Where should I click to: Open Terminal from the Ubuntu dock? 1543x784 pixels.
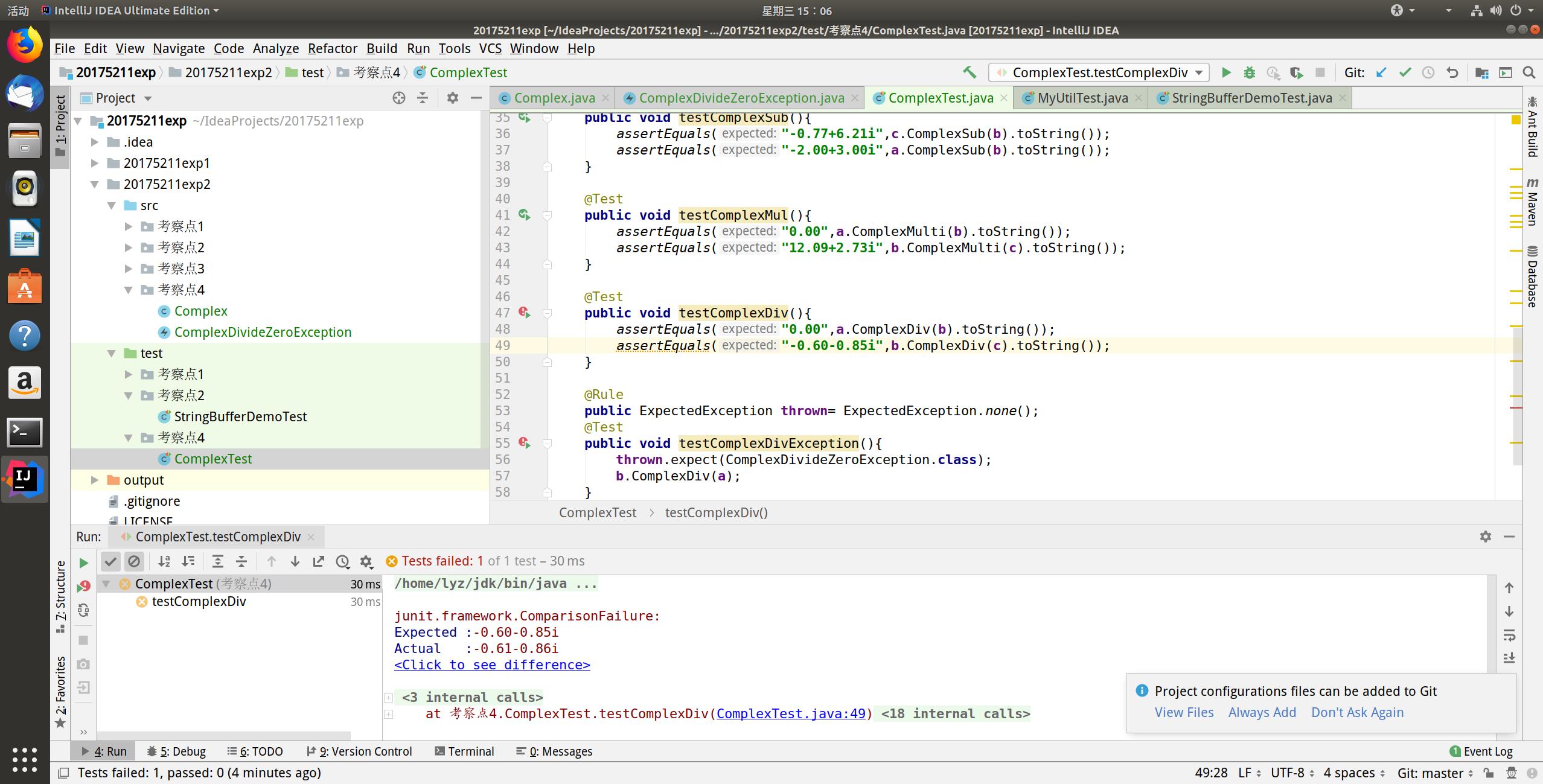coord(25,432)
